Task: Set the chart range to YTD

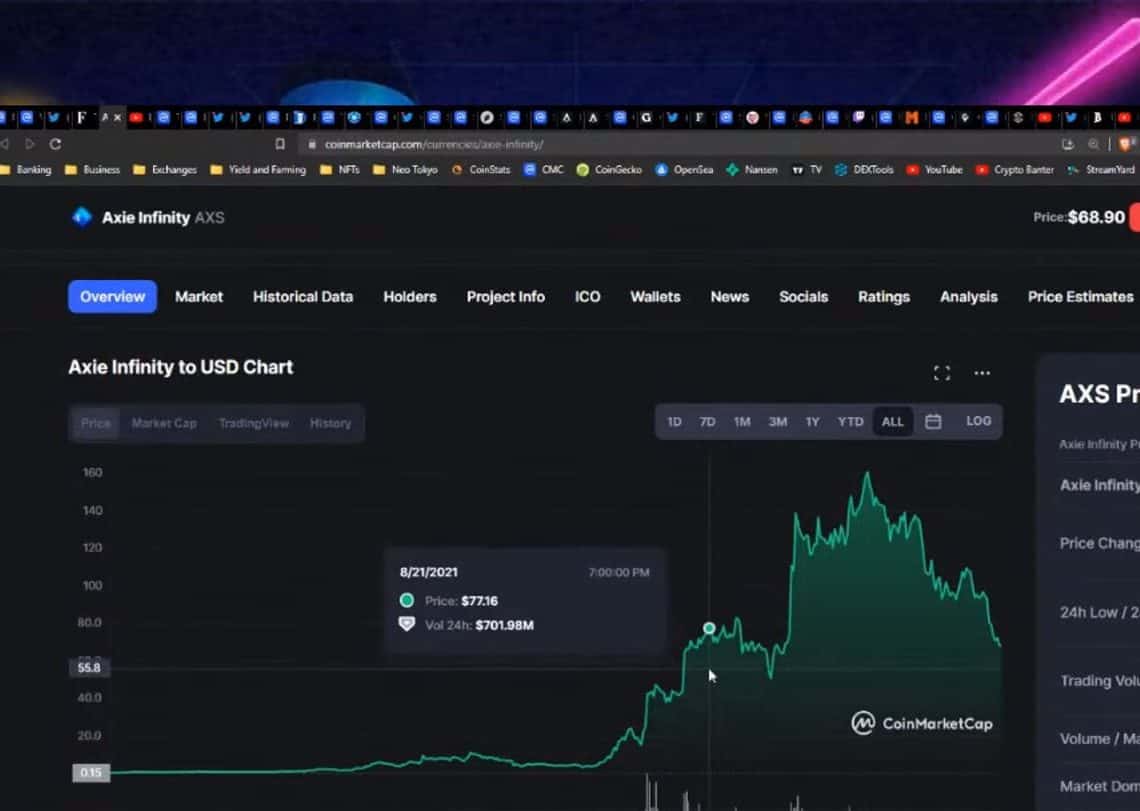Action: click(850, 422)
